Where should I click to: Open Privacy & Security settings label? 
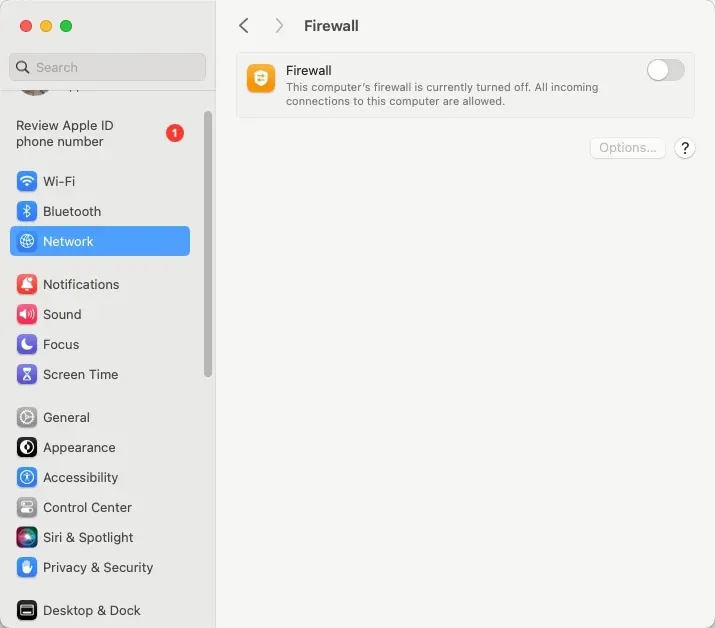point(98,567)
